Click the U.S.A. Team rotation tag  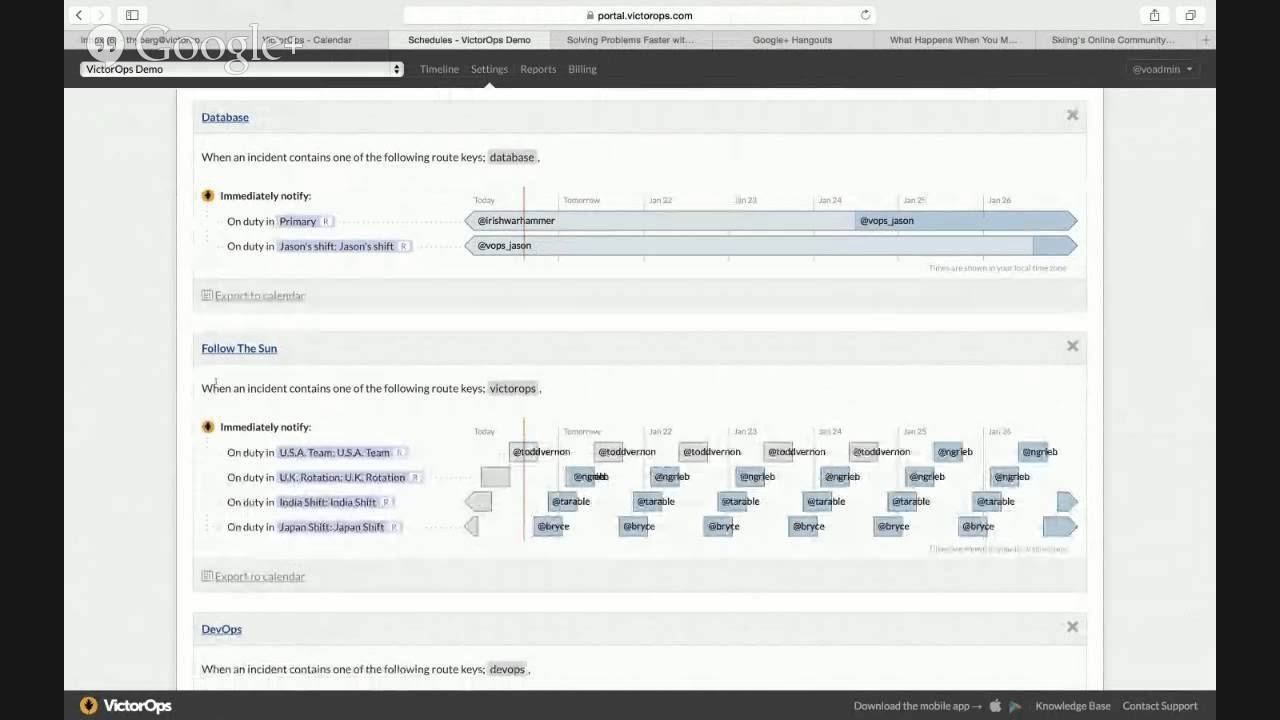342,452
